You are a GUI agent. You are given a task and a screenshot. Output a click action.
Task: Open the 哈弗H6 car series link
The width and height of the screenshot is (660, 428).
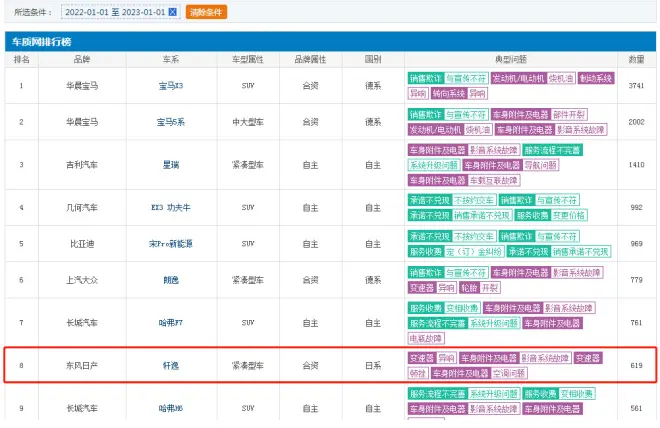click(x=171, y=408)
